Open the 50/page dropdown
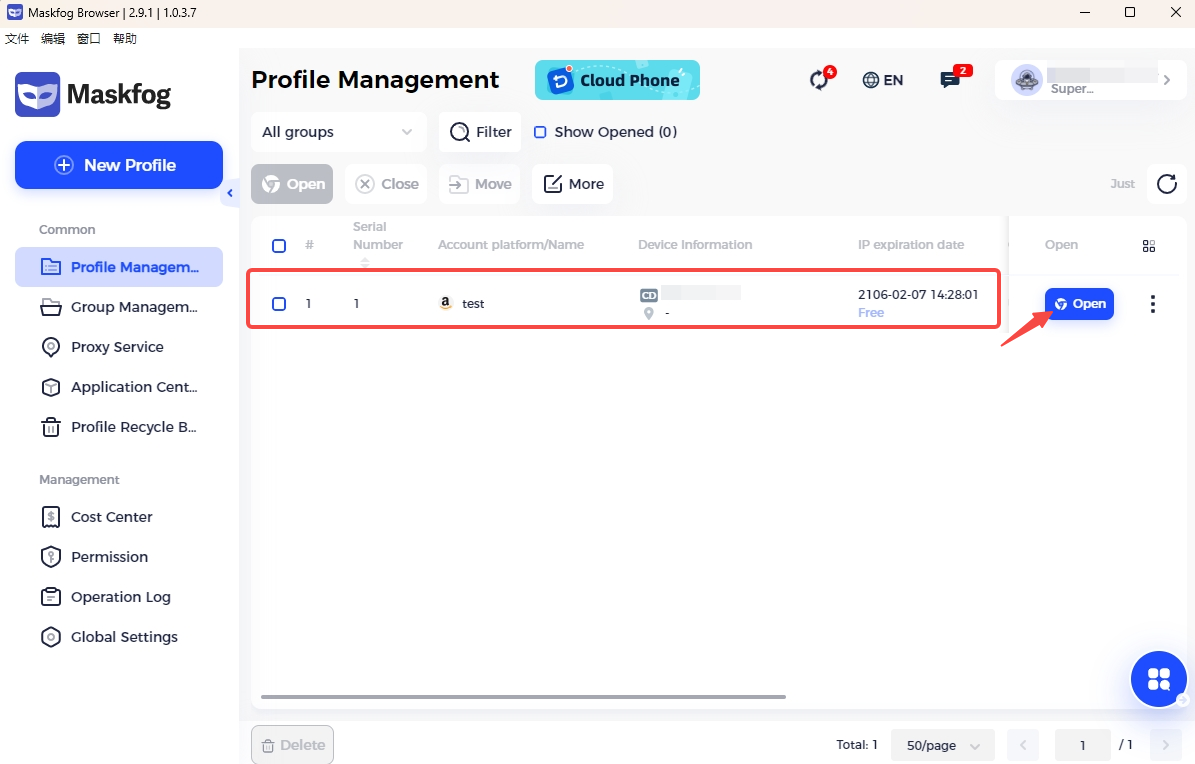The width and height of the screenshot is (1195, 764). coord(943,745)
